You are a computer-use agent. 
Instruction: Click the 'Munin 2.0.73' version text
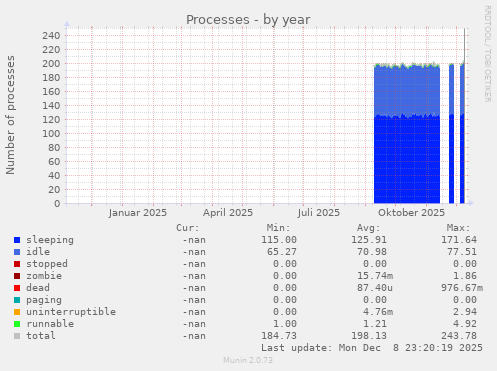click(248, 360)
